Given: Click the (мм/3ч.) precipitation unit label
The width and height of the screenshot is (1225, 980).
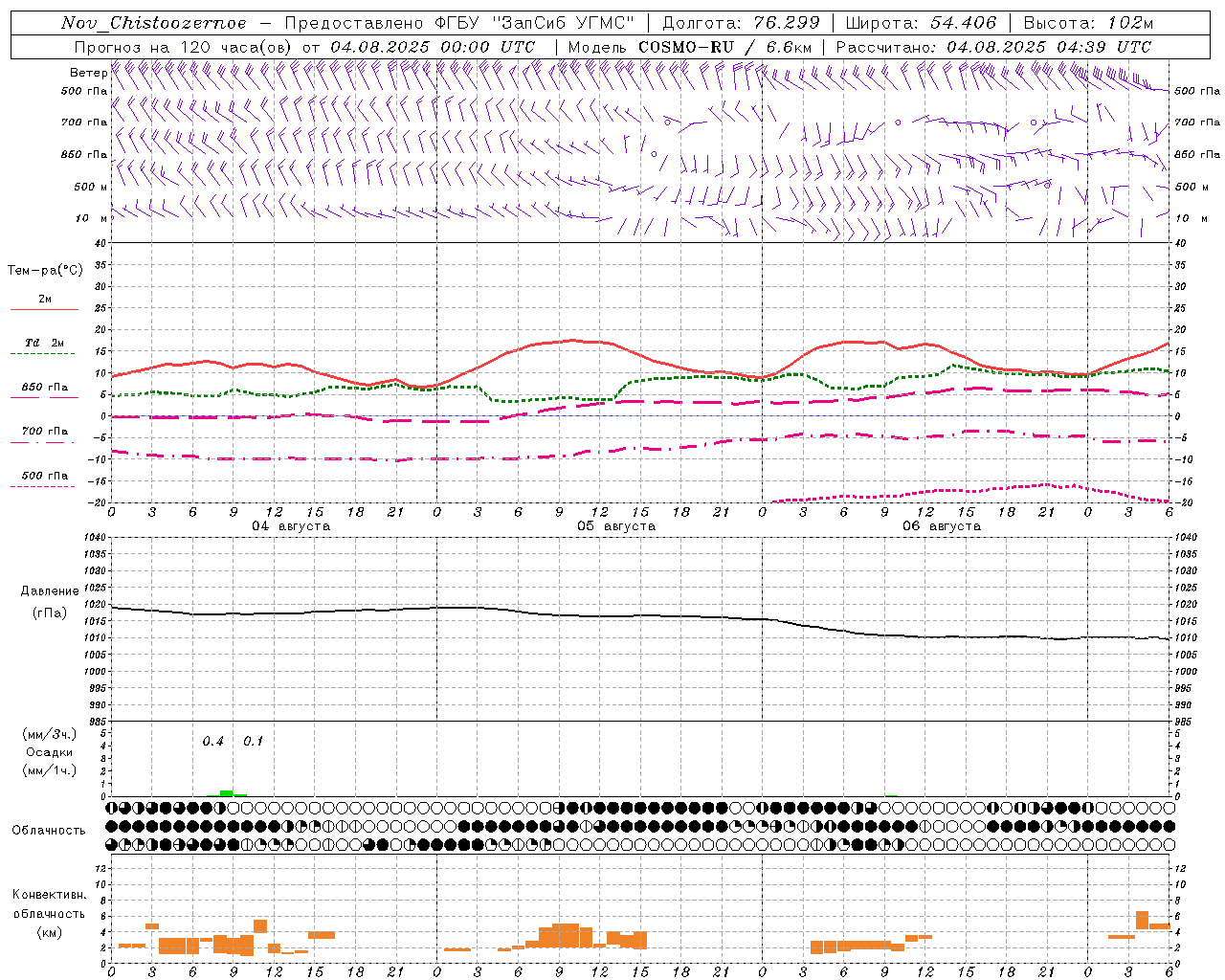Looking at the screenshot, I should click(50, 735).
